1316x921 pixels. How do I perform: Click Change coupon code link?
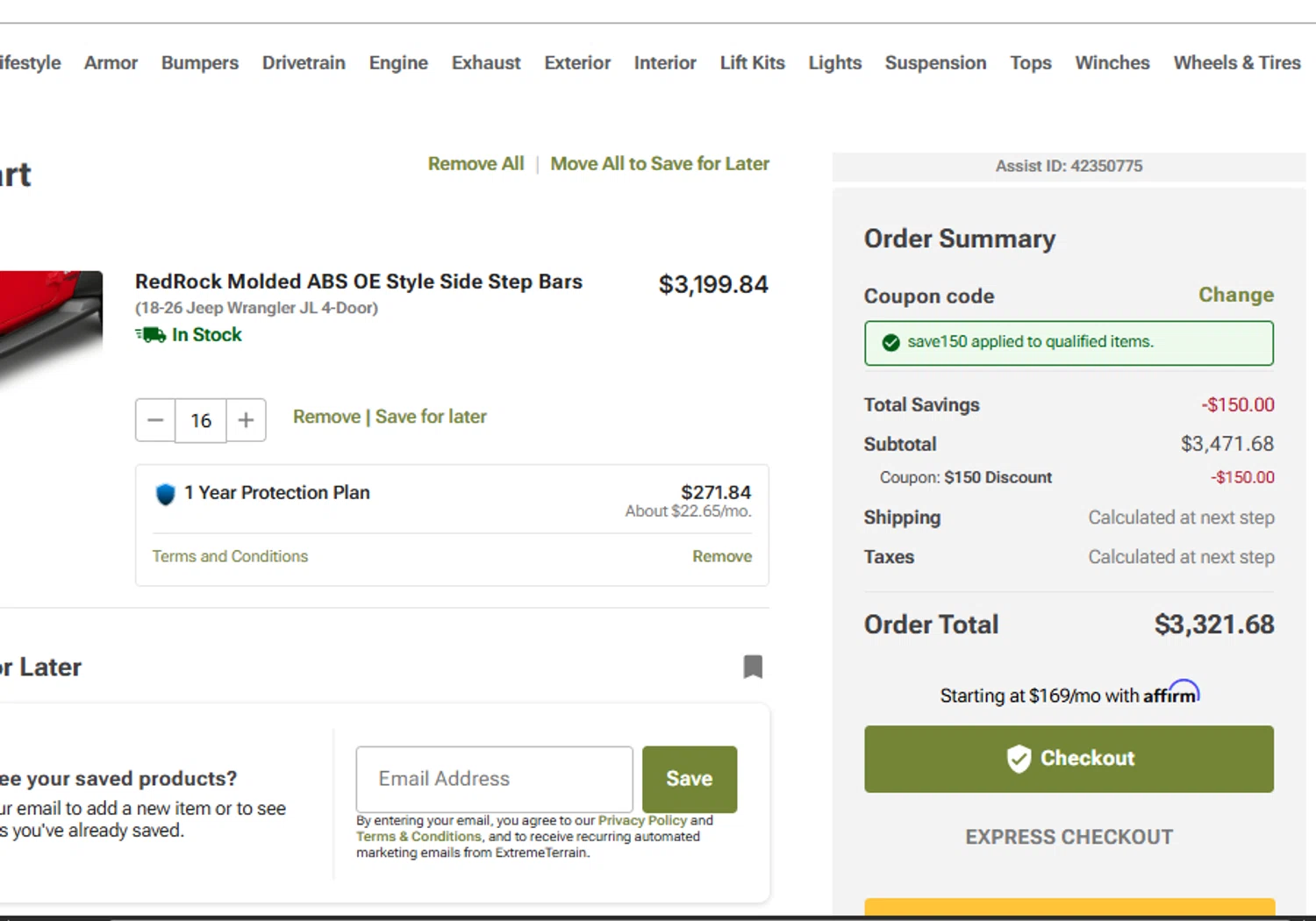pos(1235,295)
